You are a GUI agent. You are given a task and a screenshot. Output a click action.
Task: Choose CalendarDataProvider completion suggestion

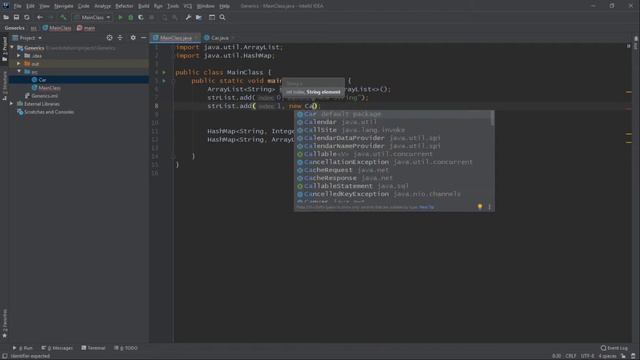[393, 138]
